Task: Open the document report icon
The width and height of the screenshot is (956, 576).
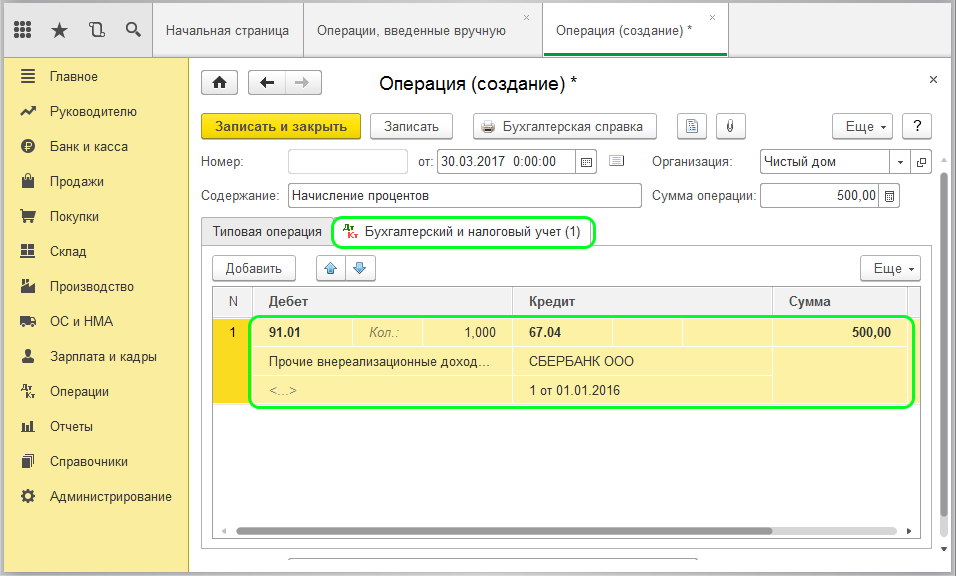Action: pyautogui.click(x=692, y=126)
